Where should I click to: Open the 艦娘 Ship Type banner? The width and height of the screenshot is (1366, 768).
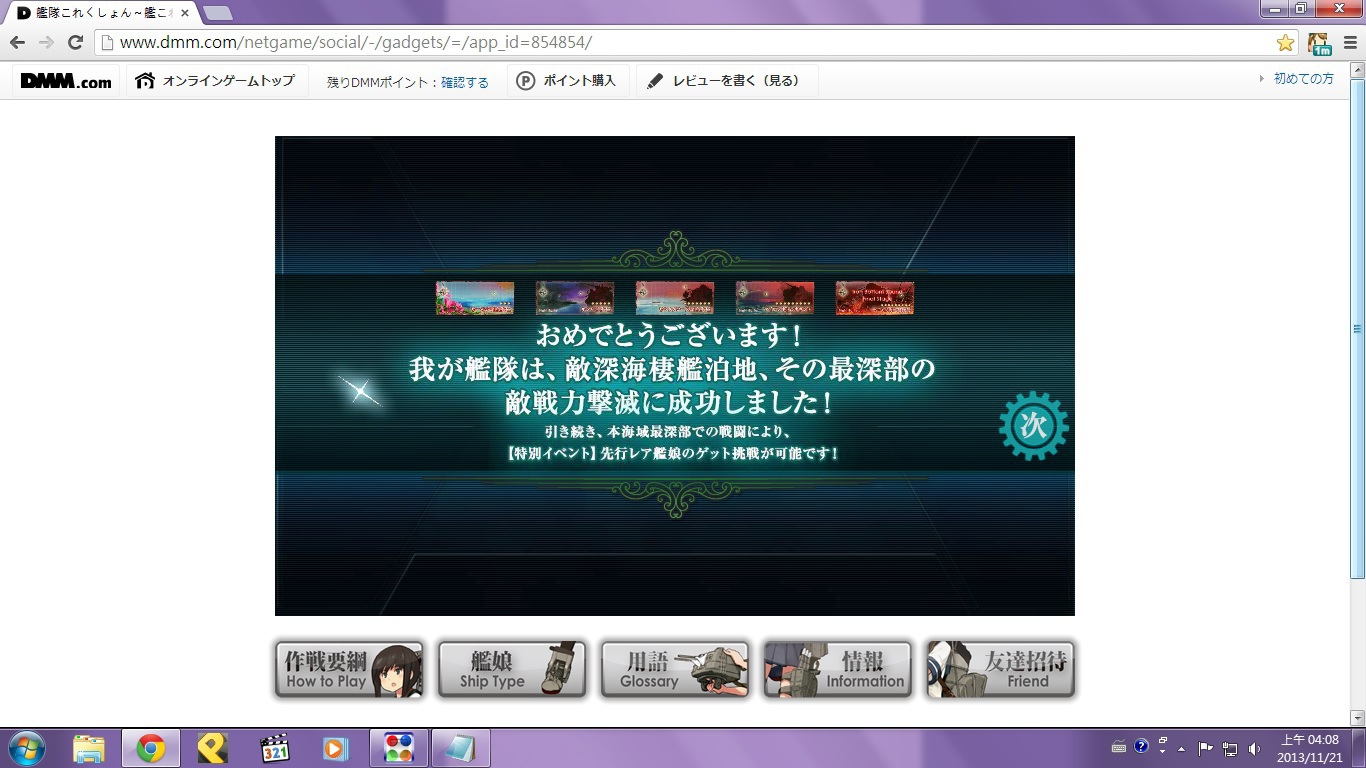click(512, 670)
